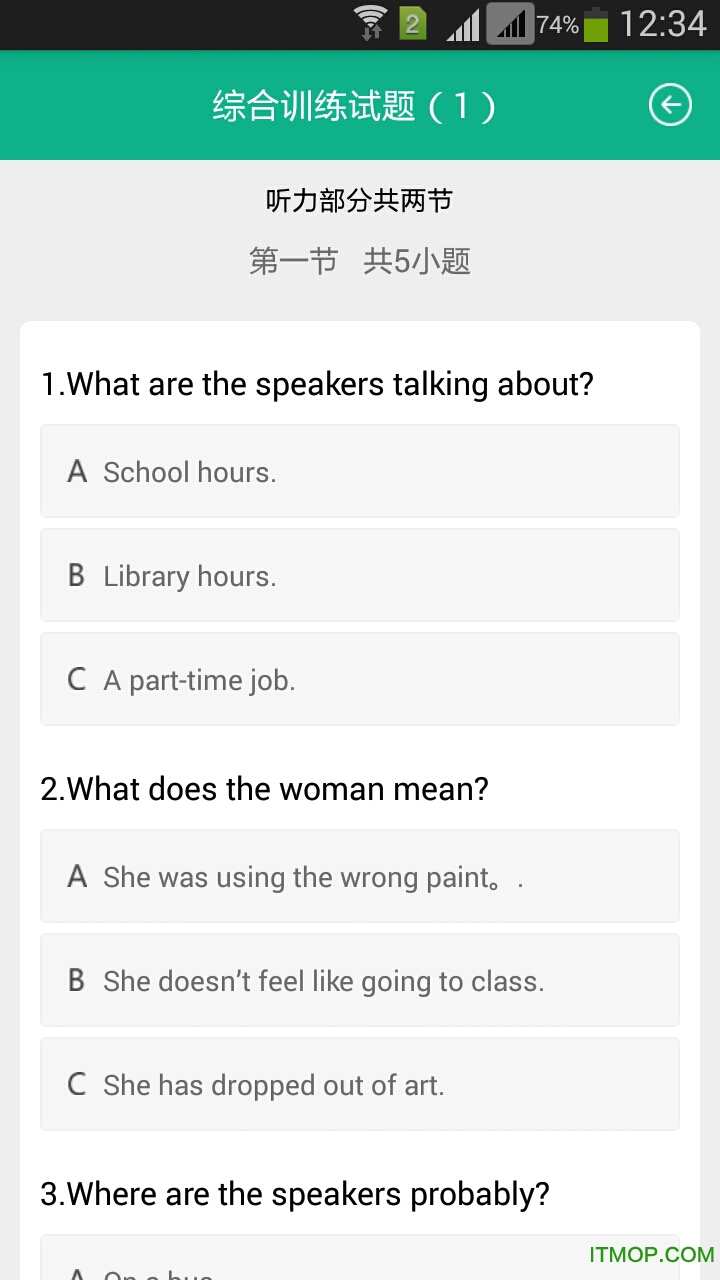Tap the Wi-Fi status icon

(370, 22)
